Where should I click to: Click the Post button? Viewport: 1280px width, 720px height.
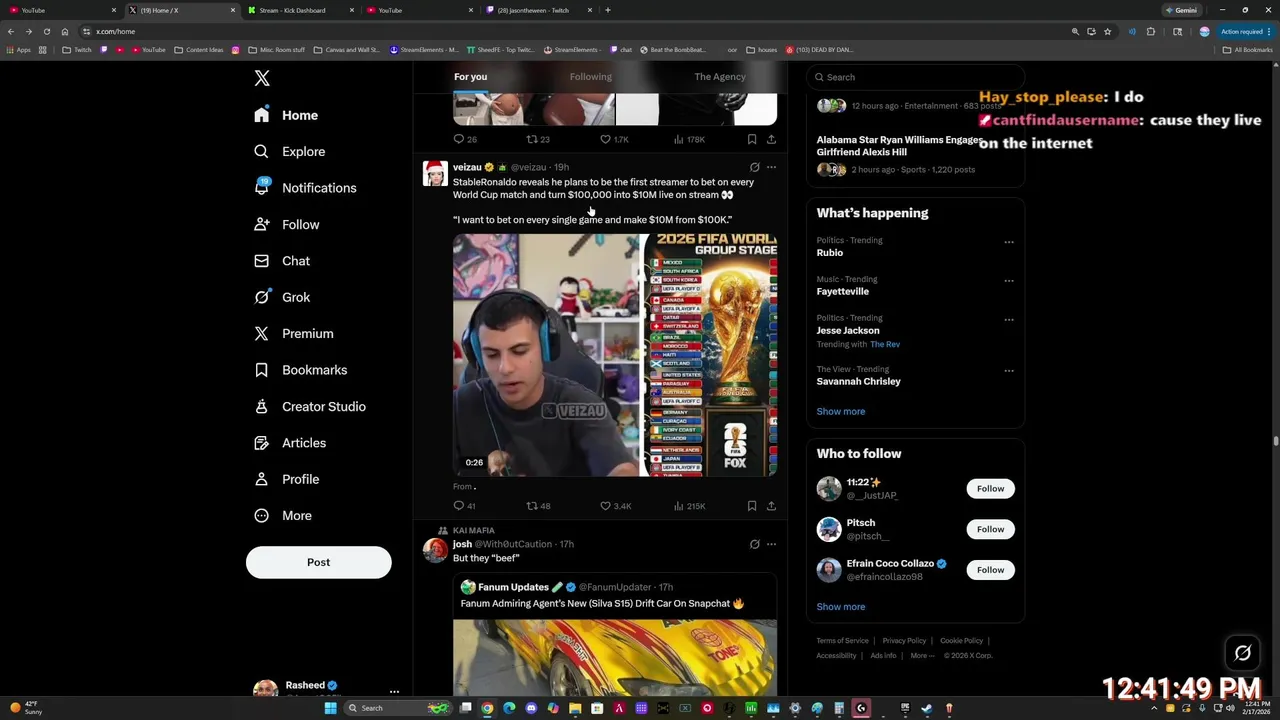coord(318,562)
